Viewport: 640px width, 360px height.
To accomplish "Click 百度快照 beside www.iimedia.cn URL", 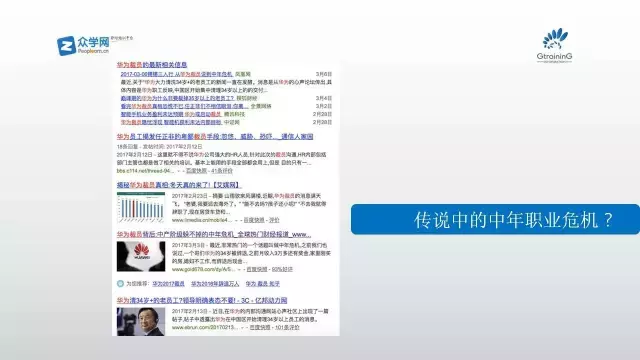I will [x=254, y=220].
